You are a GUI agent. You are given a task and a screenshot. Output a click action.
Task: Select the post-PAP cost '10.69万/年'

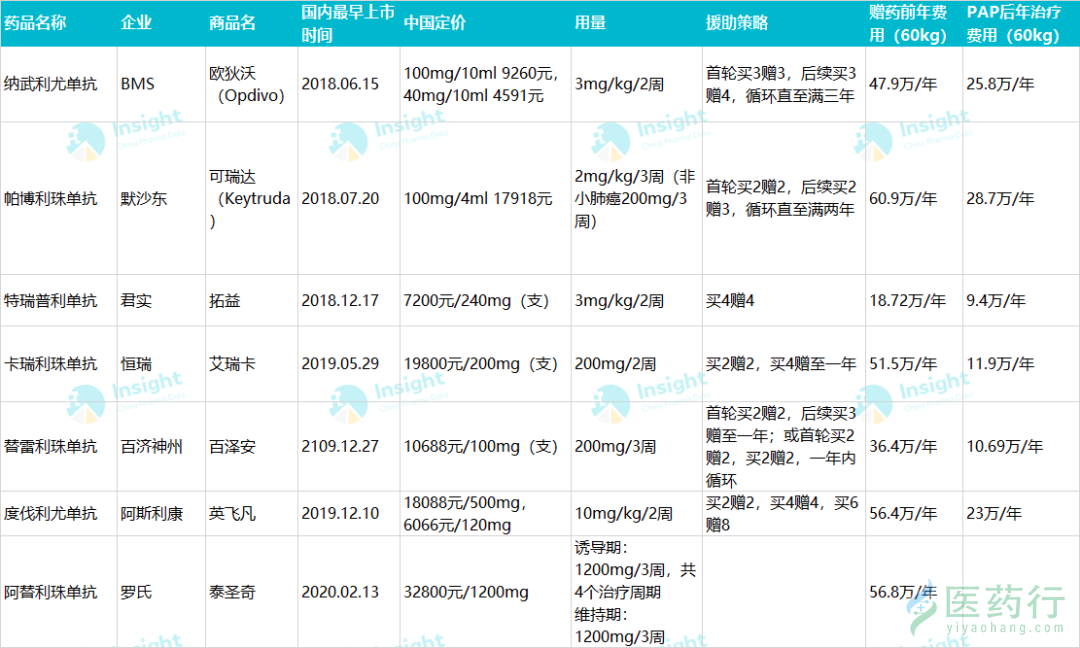(x=1004, y=447)
